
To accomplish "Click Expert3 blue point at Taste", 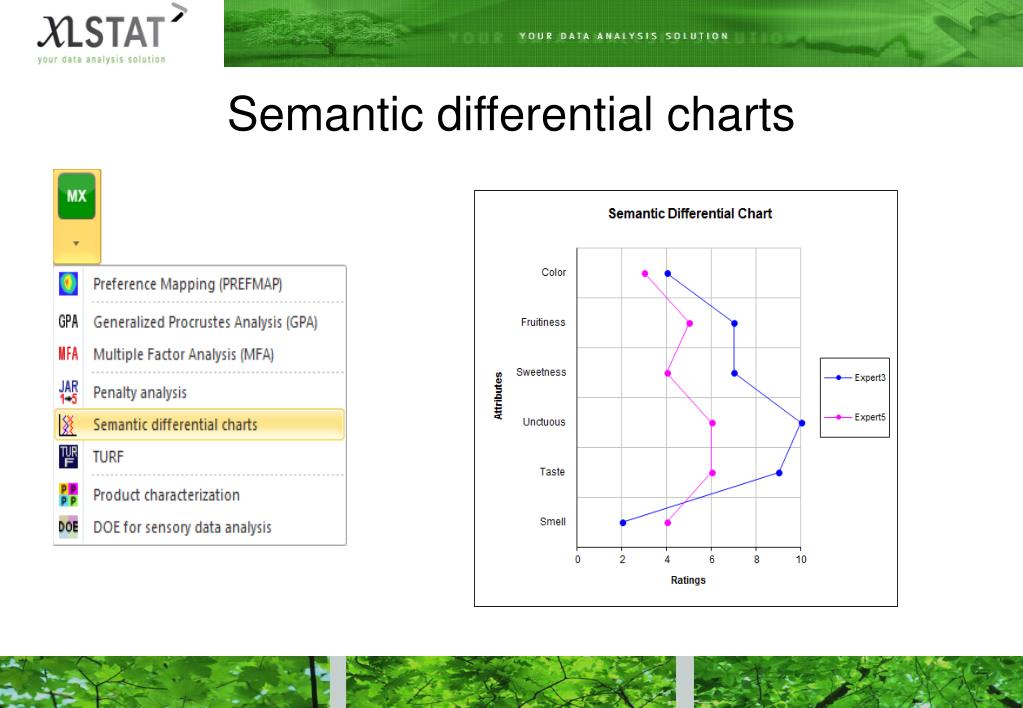I will pos(779,473).
